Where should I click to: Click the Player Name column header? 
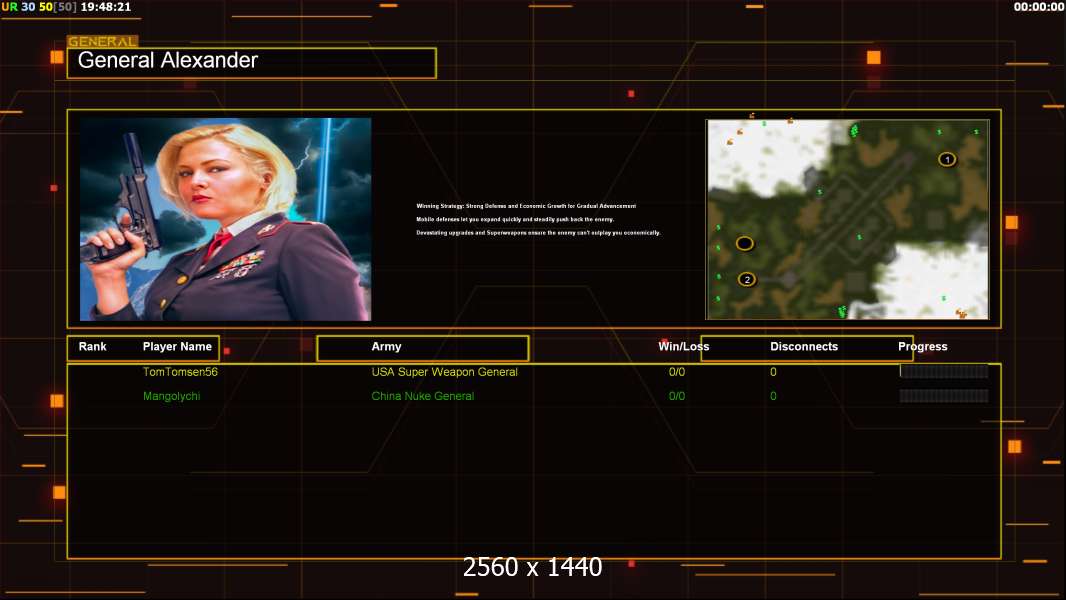(177, 347)
